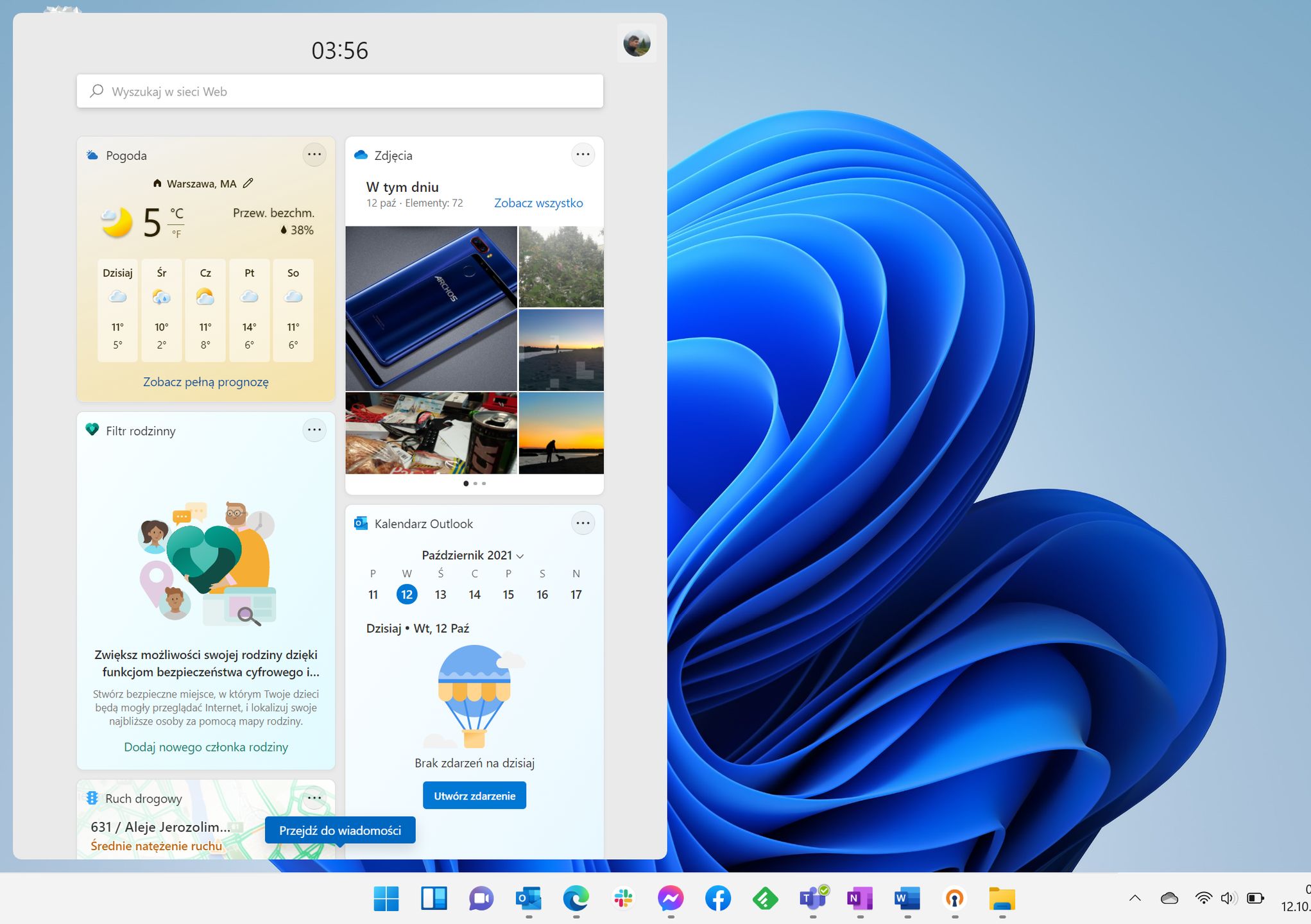Click the web search input field
The height and width of the screenshot is (924, 1311).
[339, 90]
